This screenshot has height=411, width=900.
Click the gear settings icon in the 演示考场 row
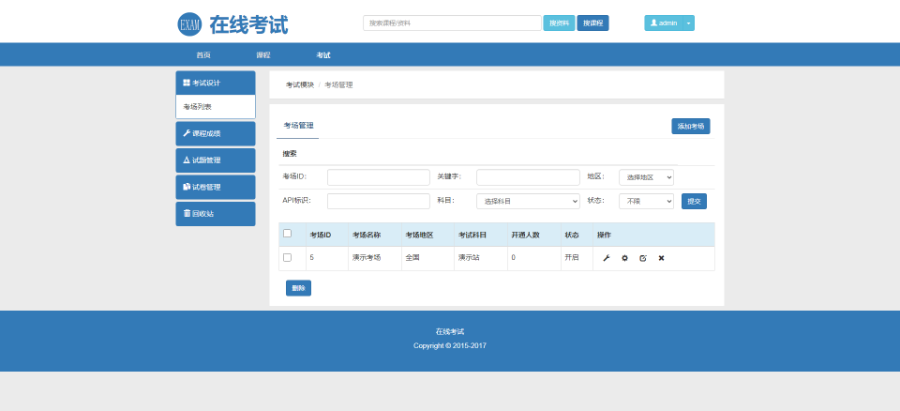(624, 258)
